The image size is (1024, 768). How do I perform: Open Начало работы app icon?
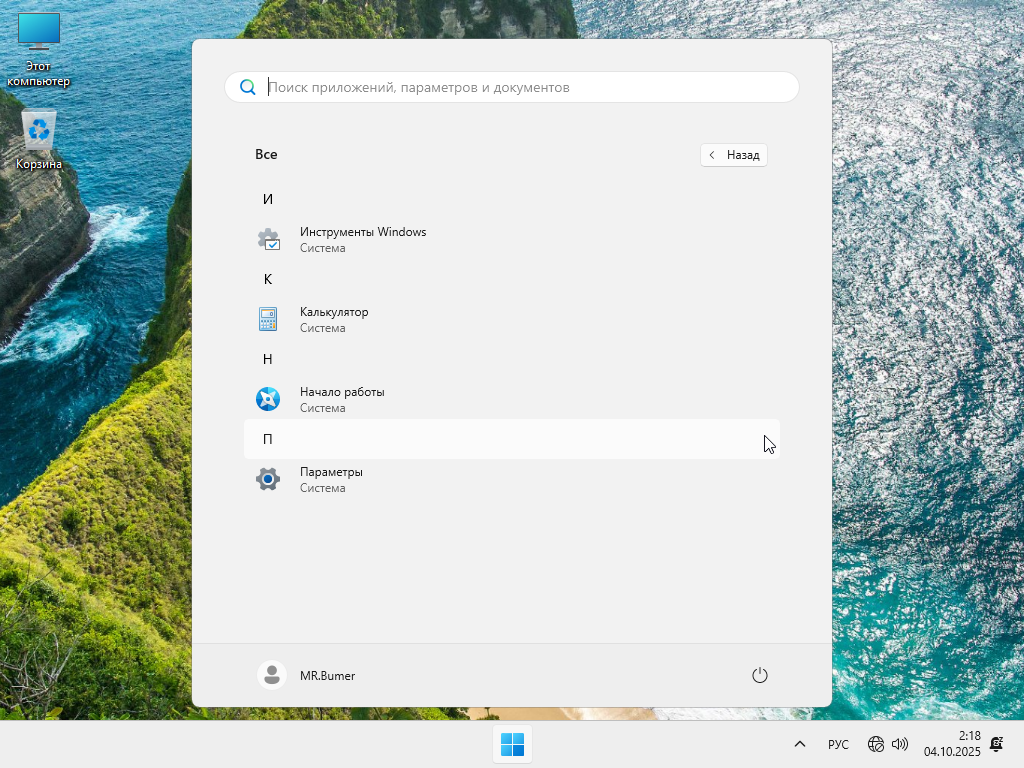click(x=268, y=400)
